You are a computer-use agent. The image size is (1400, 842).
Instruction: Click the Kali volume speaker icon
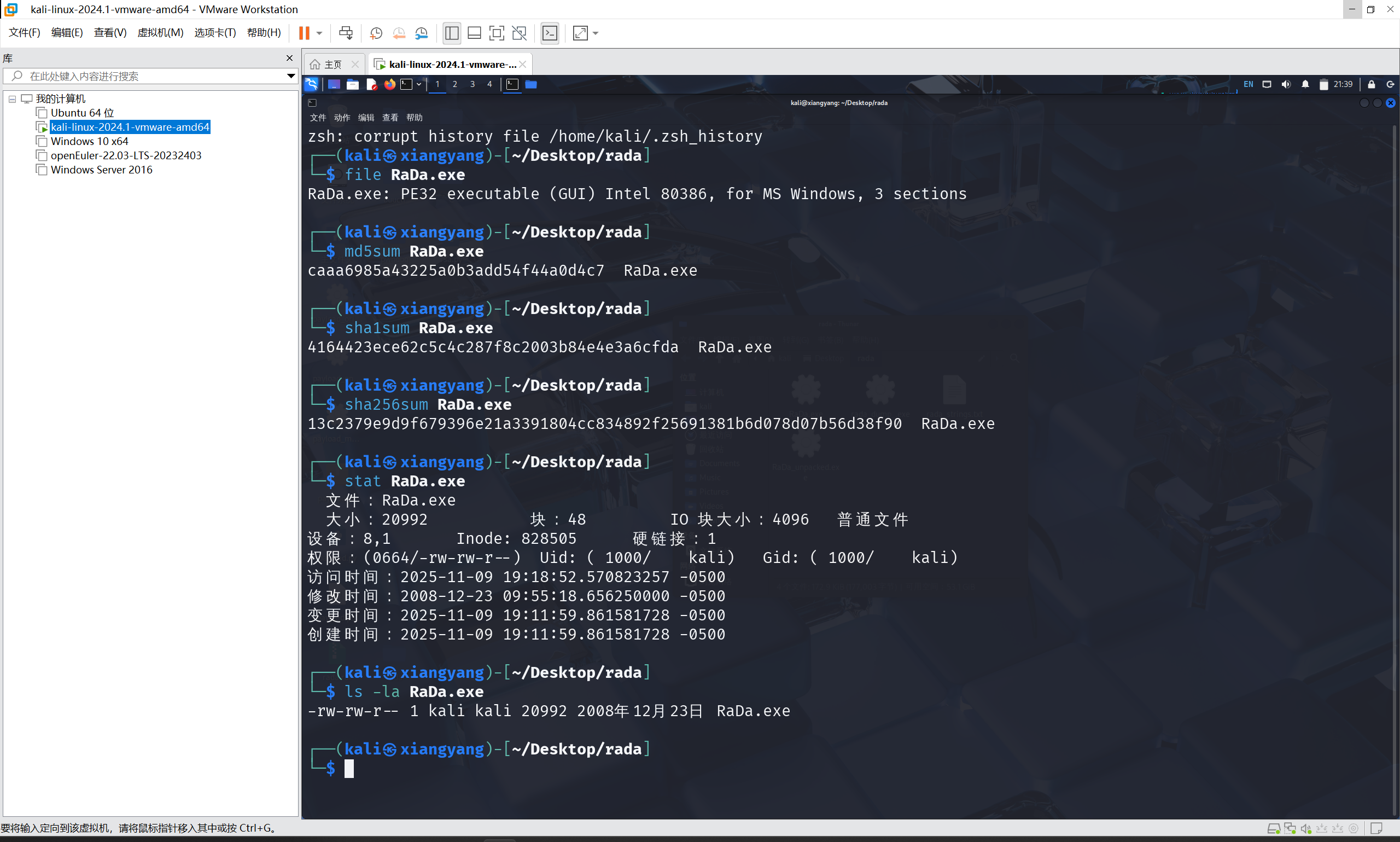tap(1286, 85)
